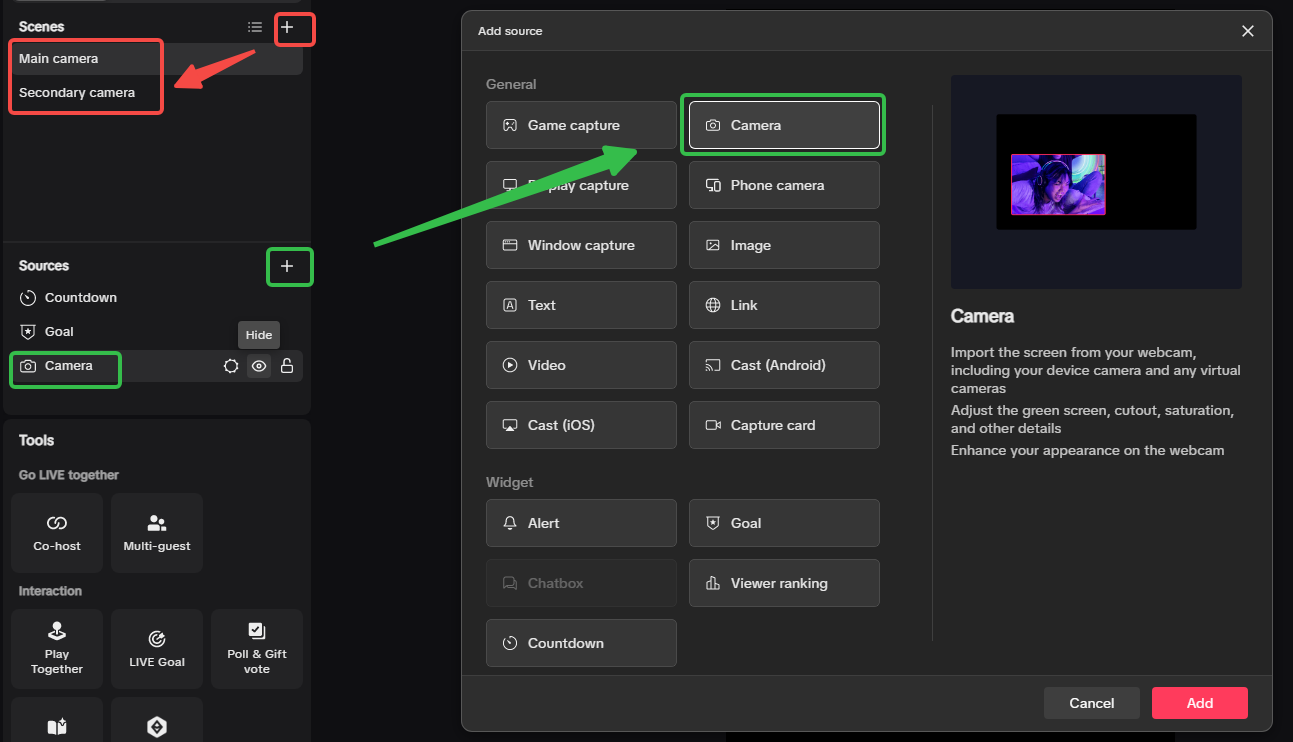The image size is (1293, 742).
Task: Hide the Camera source with the eye toggle
Action: pyautogui.click(x=259, y=366)
